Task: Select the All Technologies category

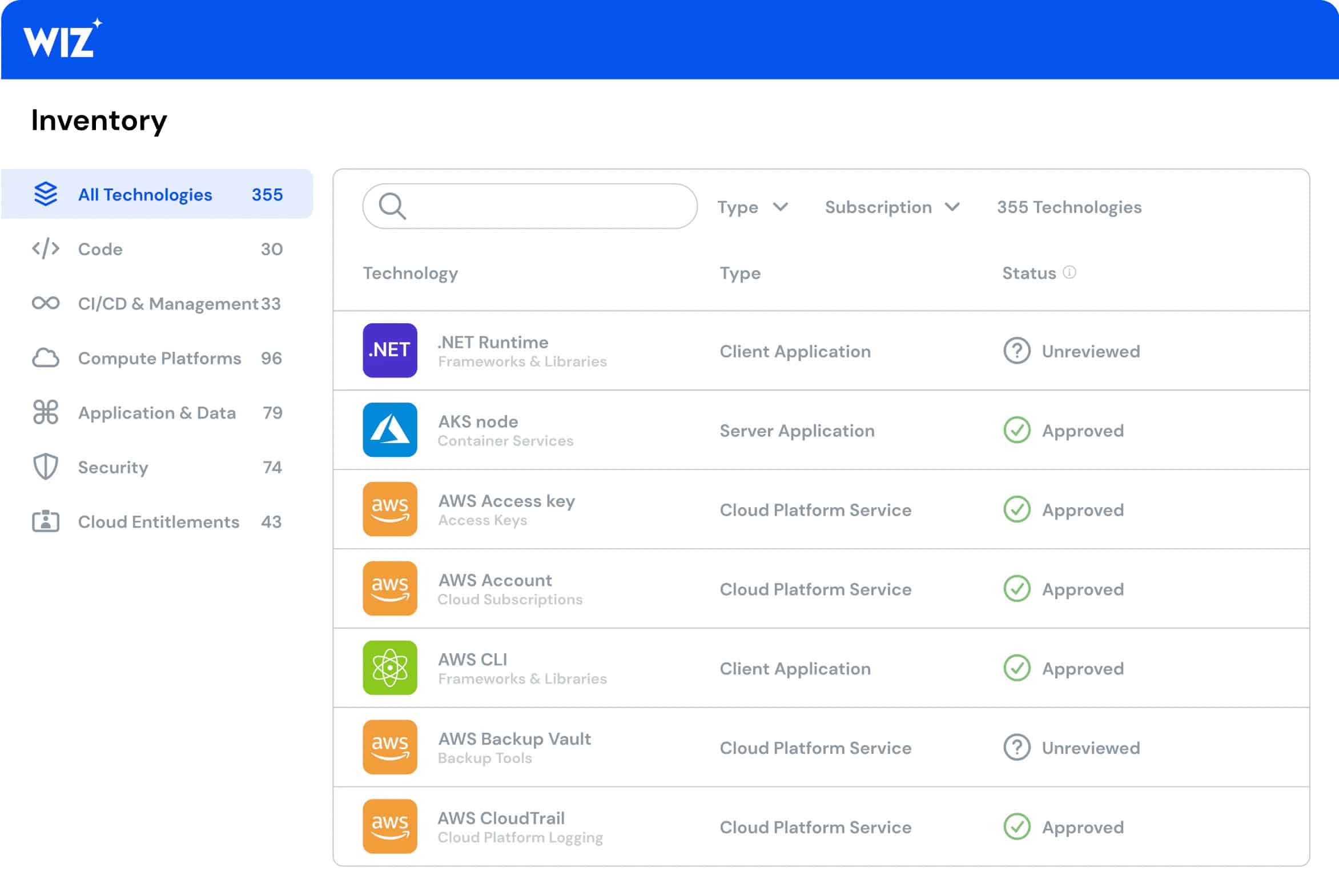Action: pyautogui.click(x=157, y=194)
